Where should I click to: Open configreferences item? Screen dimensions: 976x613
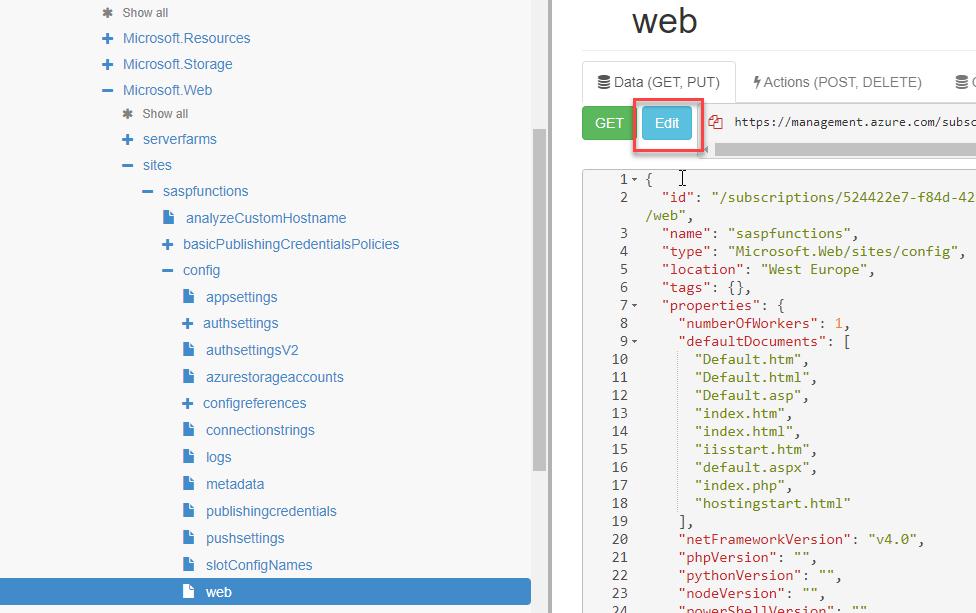255,403
